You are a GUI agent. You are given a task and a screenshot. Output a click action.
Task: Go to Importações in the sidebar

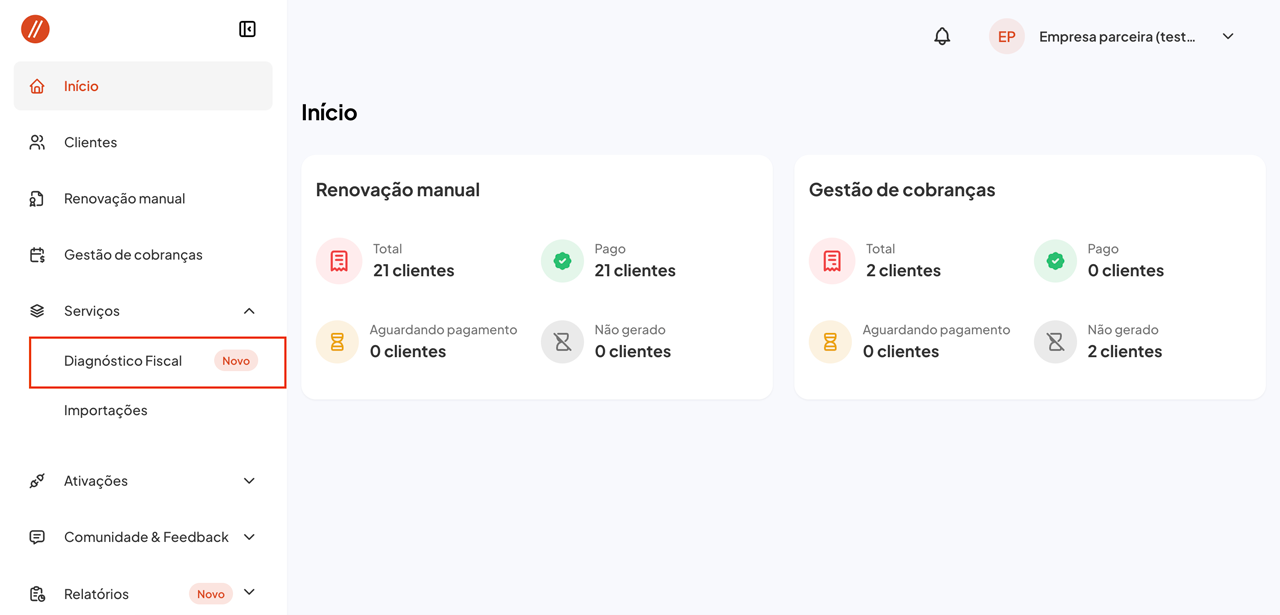[x=105, y=410]
